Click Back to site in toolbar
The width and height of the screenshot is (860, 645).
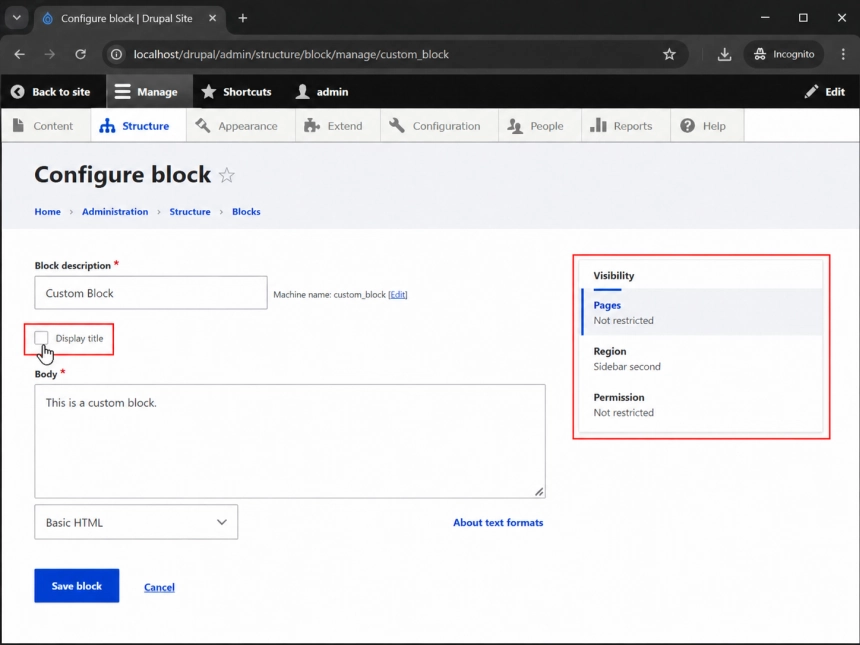point(50,92)
